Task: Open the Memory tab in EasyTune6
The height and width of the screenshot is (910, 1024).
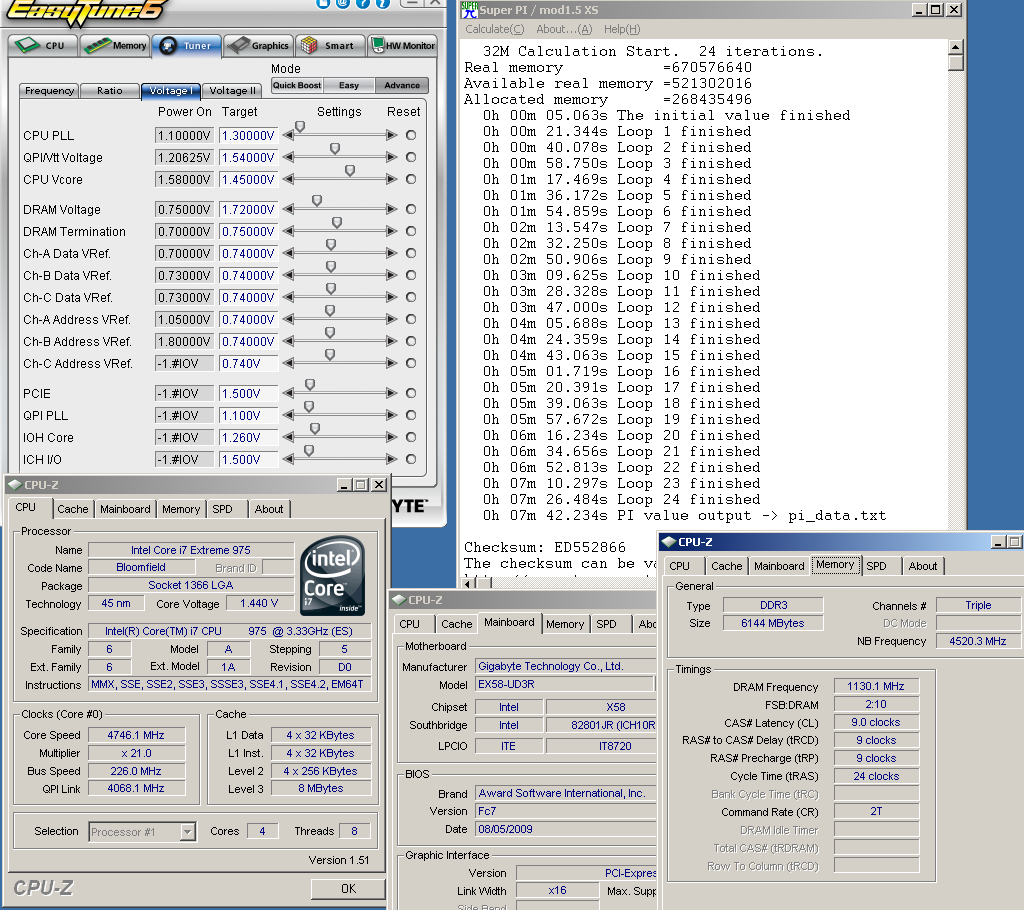Action: coord(115,46)
